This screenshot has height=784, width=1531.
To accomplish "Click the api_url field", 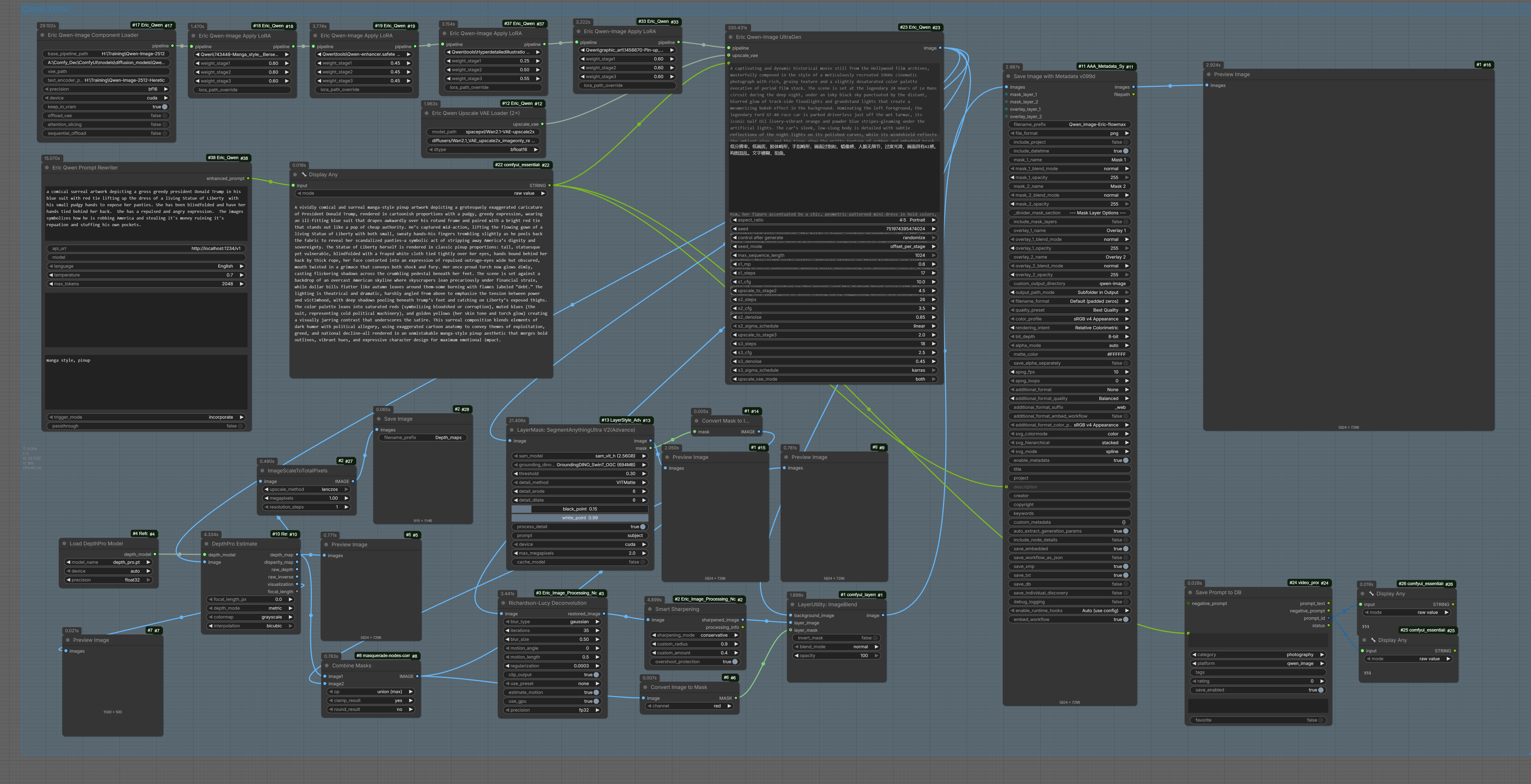I will pyautogui.click(x=146, y=248).
